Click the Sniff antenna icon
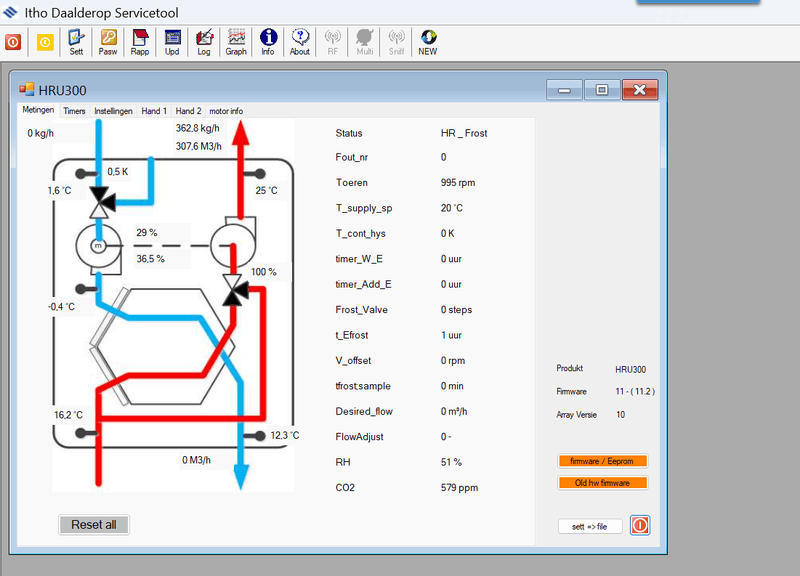The height and width of the screenshot is (576, 800). click(x=396, y=42)
